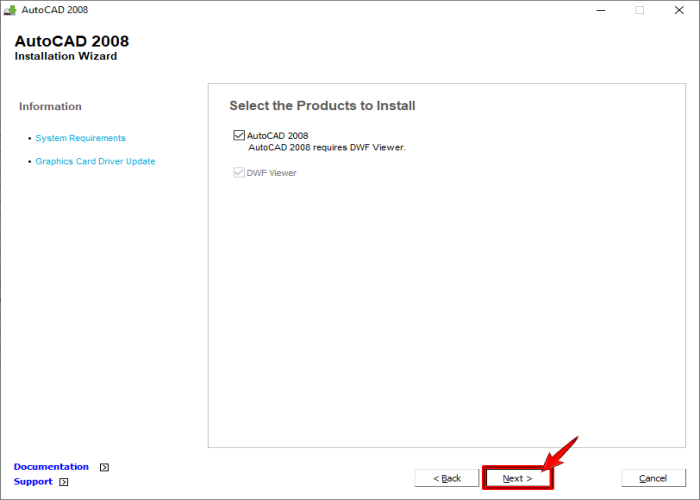The image size is (700, 500).
Task: Proceed by pressing the Next button
Action: click(x=517, y=478)
